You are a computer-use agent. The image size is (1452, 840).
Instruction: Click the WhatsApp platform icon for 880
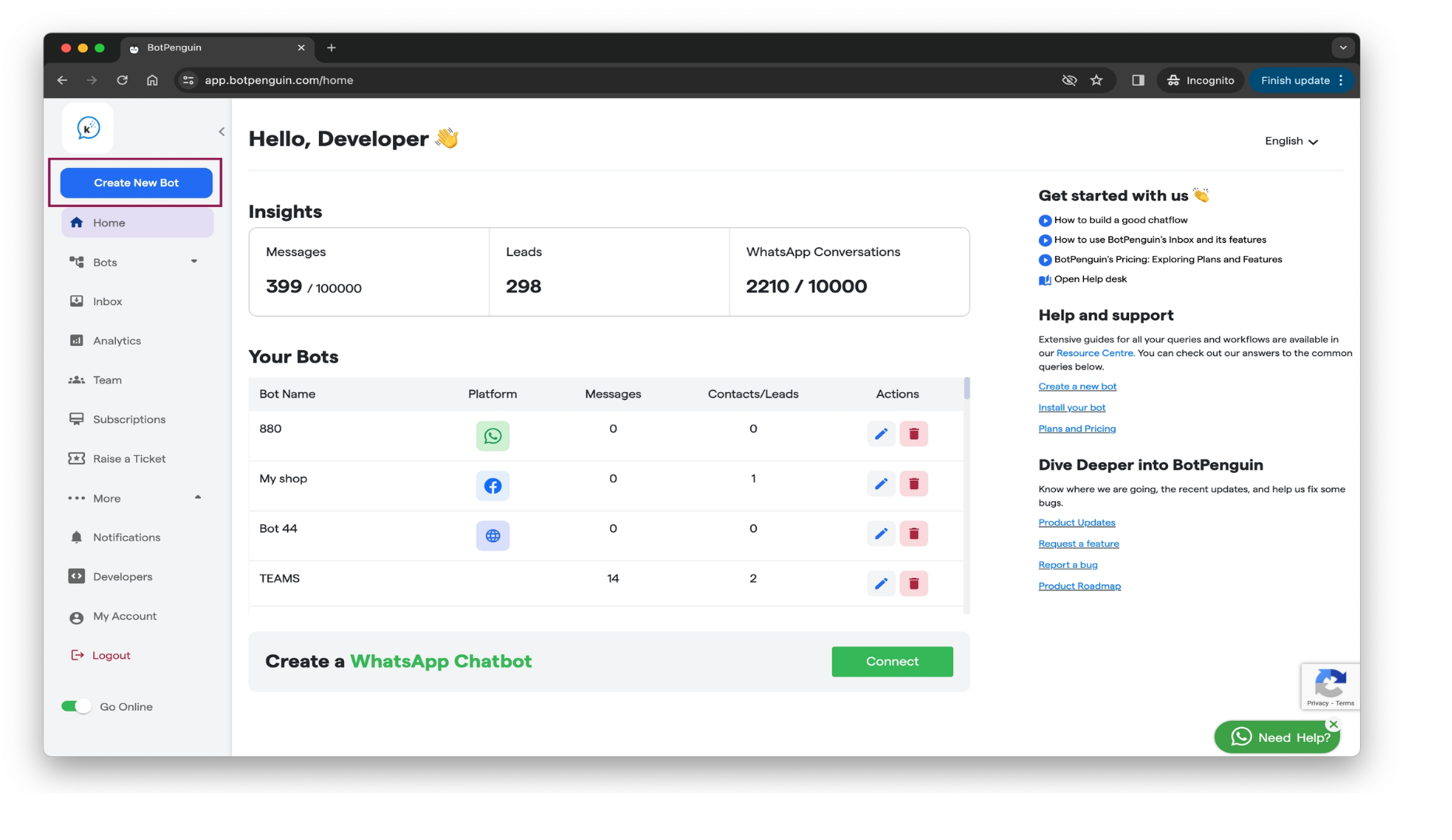click(493, 436)
